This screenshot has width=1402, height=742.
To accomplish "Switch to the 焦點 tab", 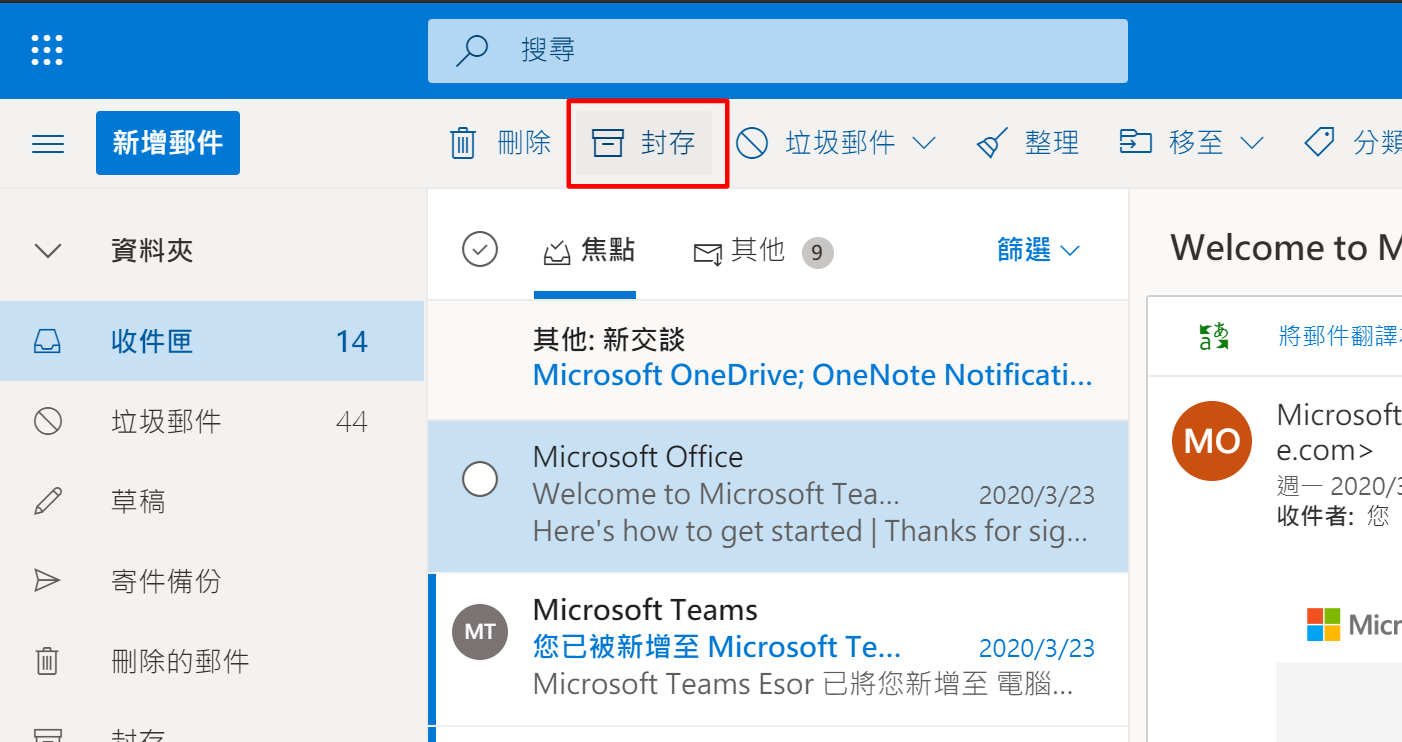I will [588, 250].
